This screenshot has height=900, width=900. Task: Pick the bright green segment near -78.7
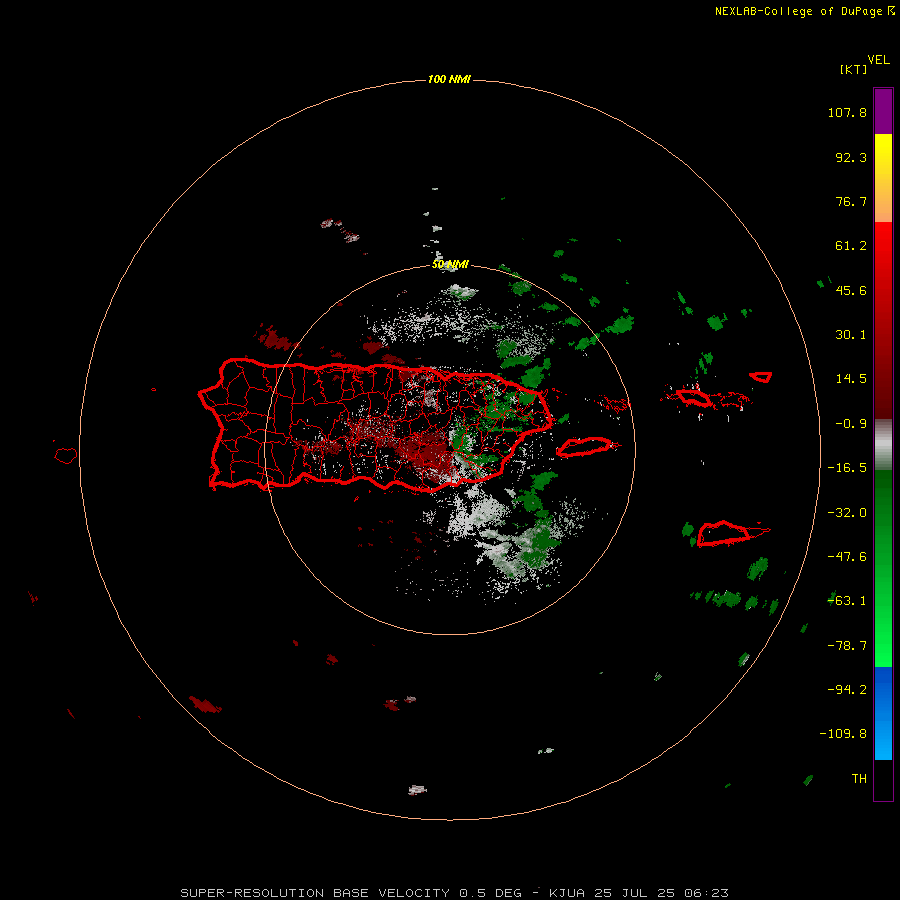point(883,646)
